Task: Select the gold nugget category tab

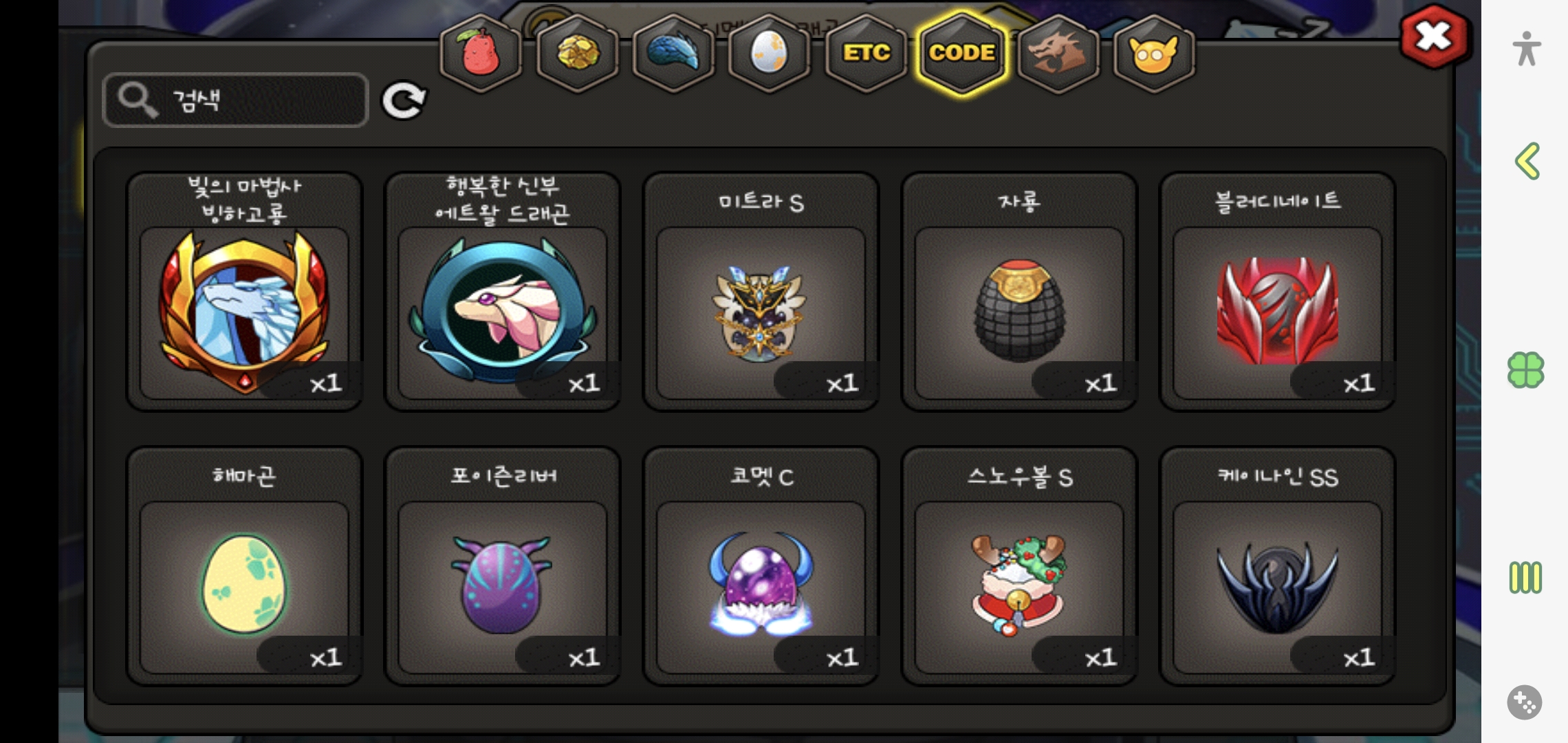Action: pos(577,53)
